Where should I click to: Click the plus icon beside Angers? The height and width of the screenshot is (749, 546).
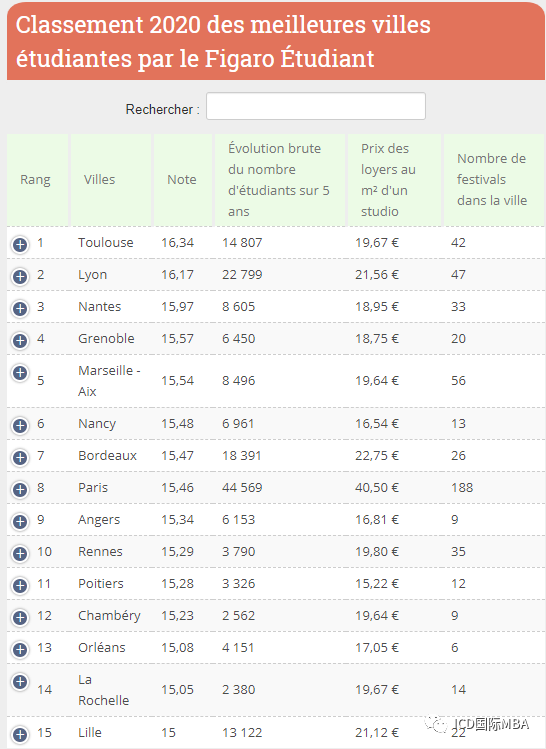(20, 522)
